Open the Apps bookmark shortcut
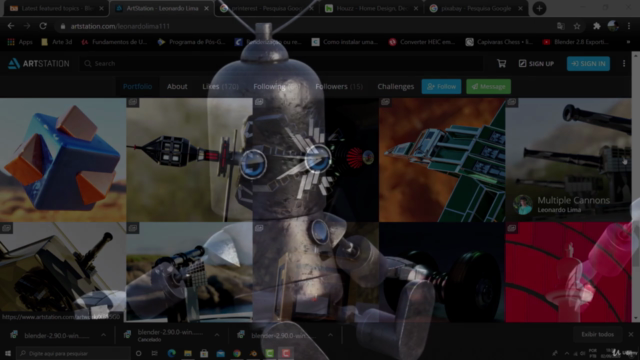Screen dimensions: 640x360 pos(20,42)
